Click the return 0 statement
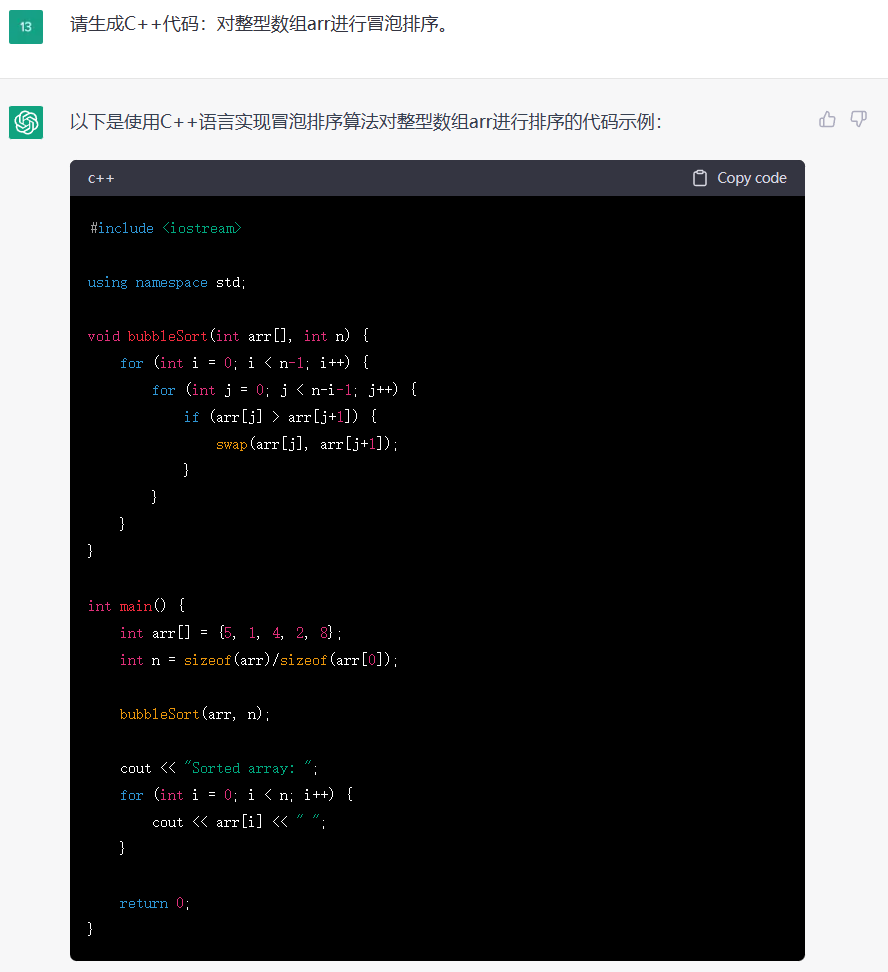Screen dimensions: 888x972 pos(154,903)
